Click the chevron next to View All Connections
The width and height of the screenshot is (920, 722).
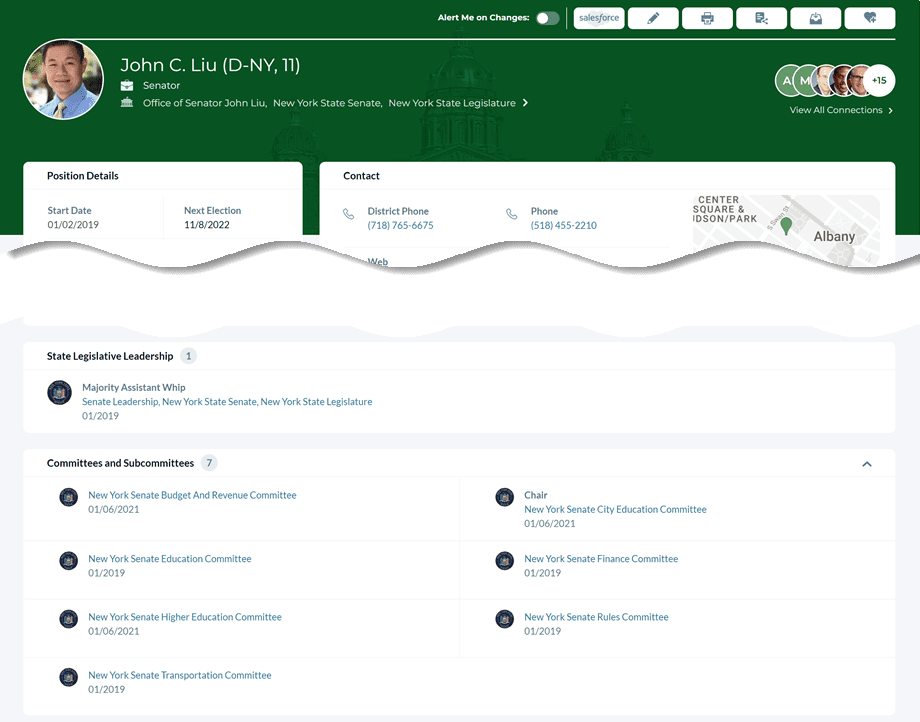tap(891, 110)
